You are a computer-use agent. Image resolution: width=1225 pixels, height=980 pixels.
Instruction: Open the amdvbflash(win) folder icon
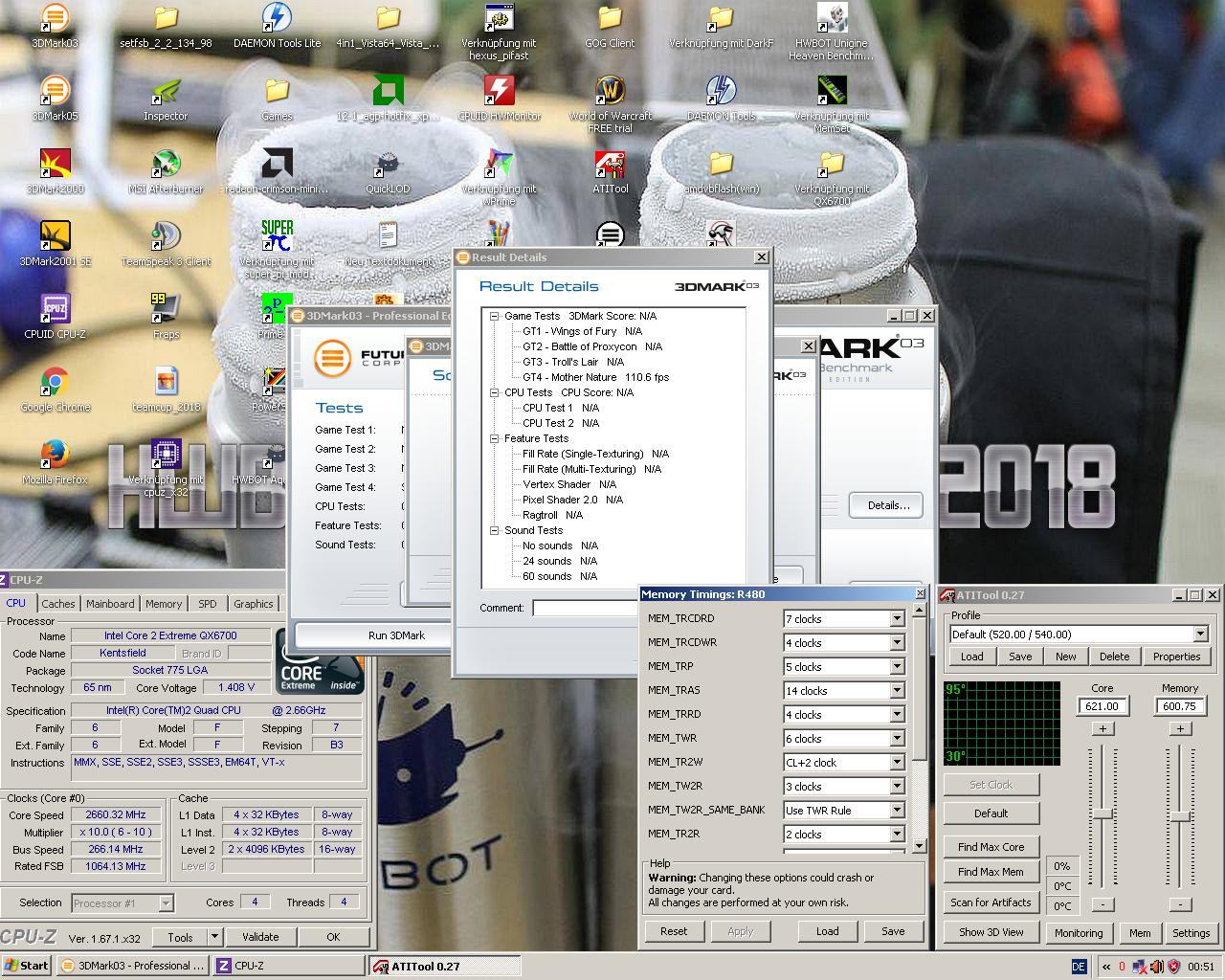[721, 171]
